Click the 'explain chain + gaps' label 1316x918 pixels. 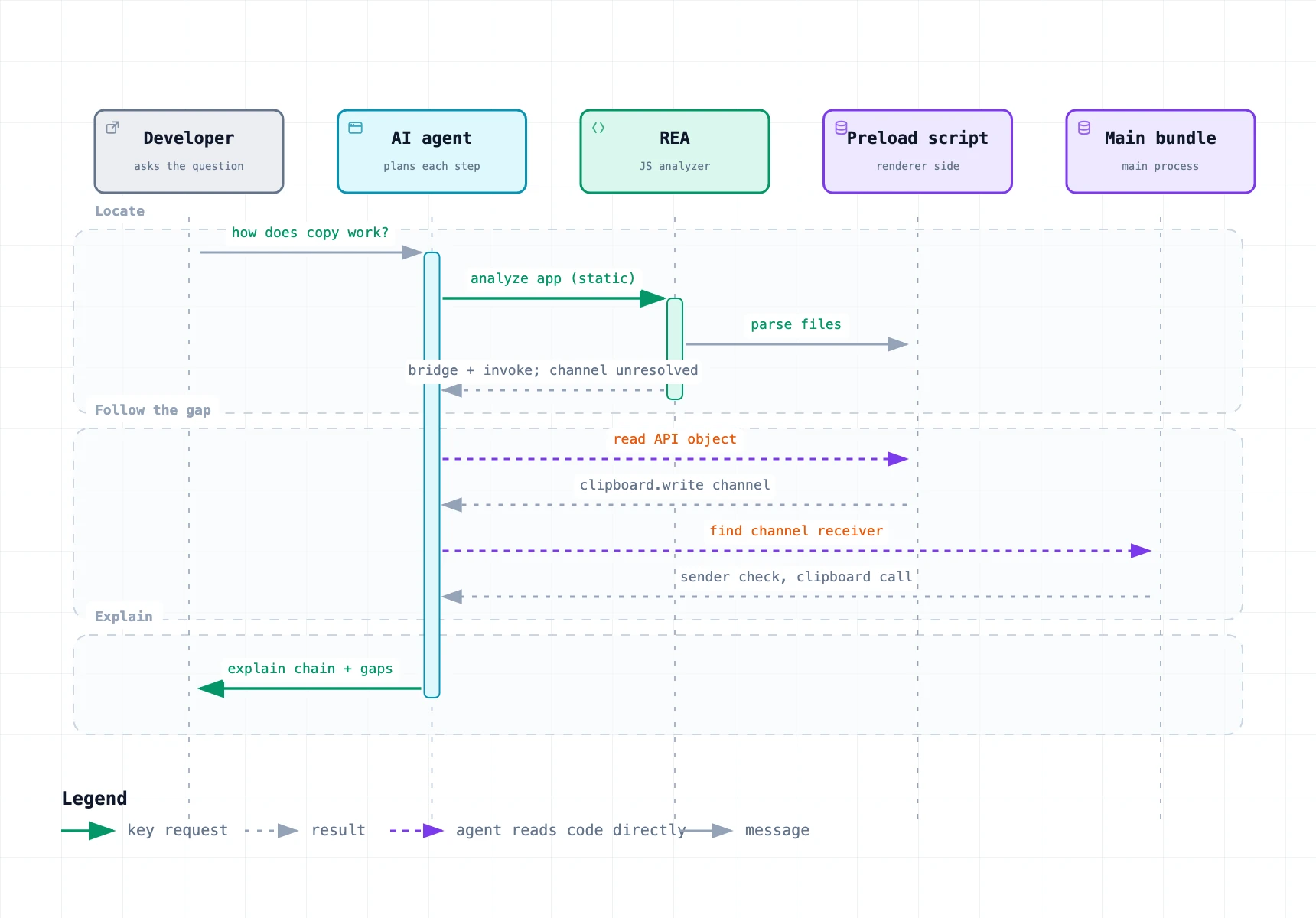click(x=310, y=669)
